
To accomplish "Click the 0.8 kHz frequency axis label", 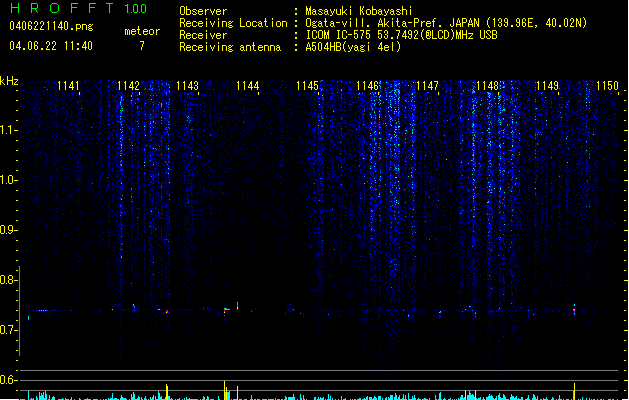I will (8, 280).
